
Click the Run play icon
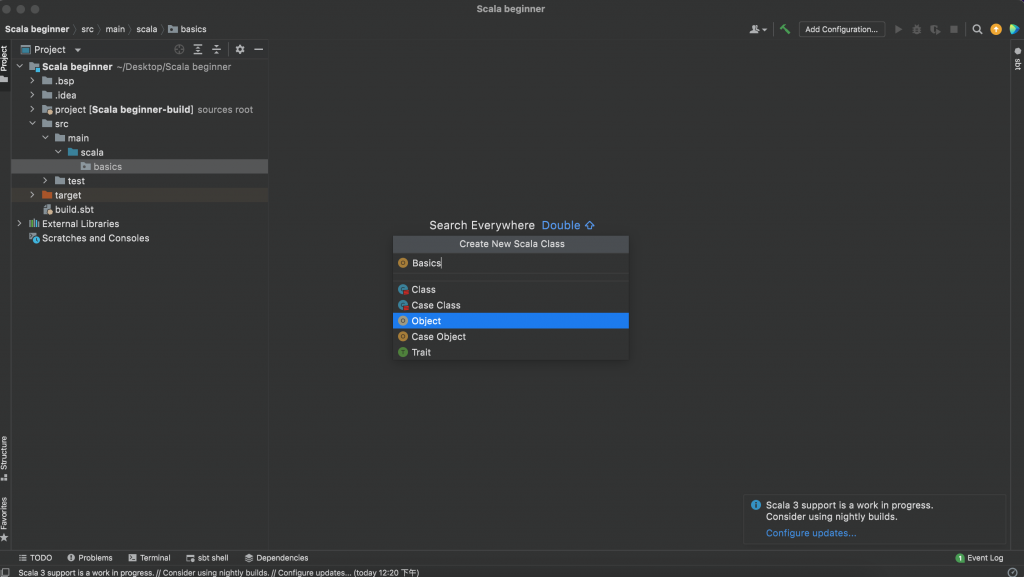[899, 29]
